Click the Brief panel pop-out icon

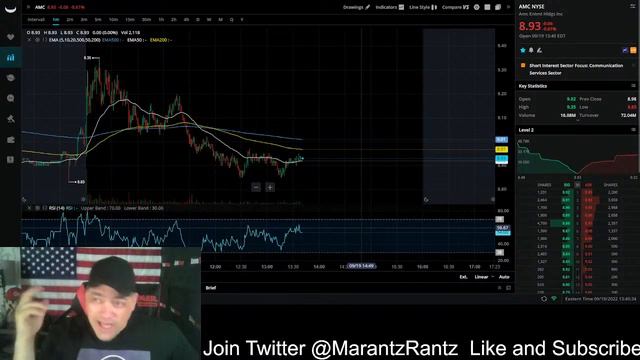(x=509, y=288)
